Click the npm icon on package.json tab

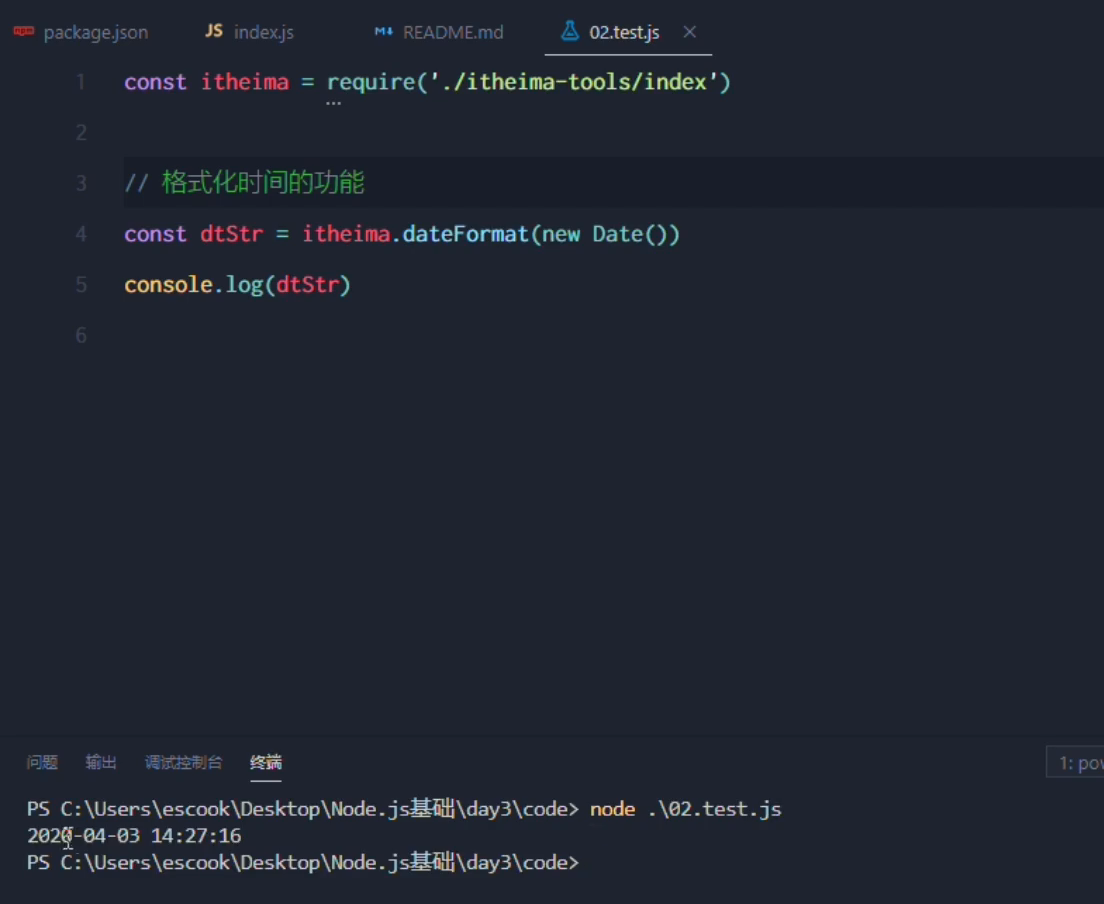coord(24,31)
